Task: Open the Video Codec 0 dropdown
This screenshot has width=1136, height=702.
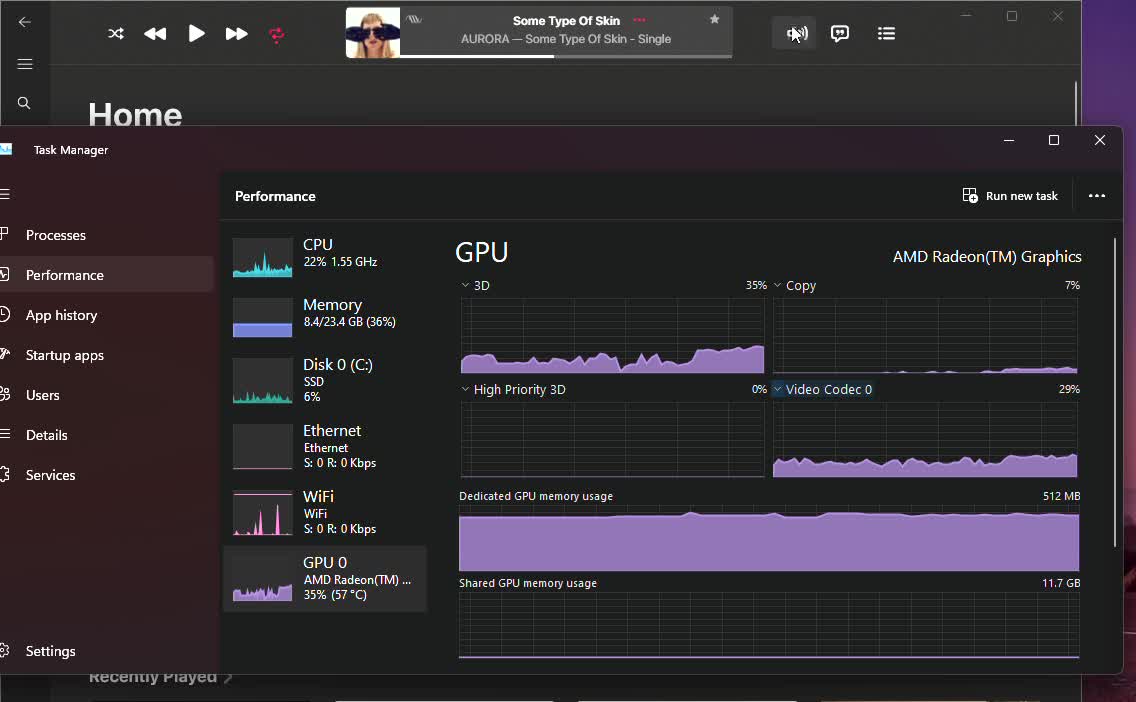Action: [778, 389]
